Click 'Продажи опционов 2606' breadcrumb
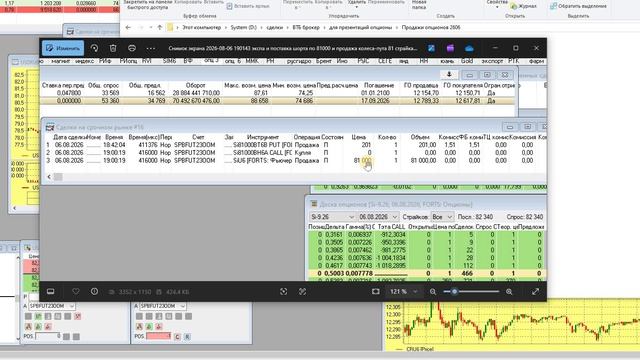Viewport: 640px width, 360px height. 431,27
